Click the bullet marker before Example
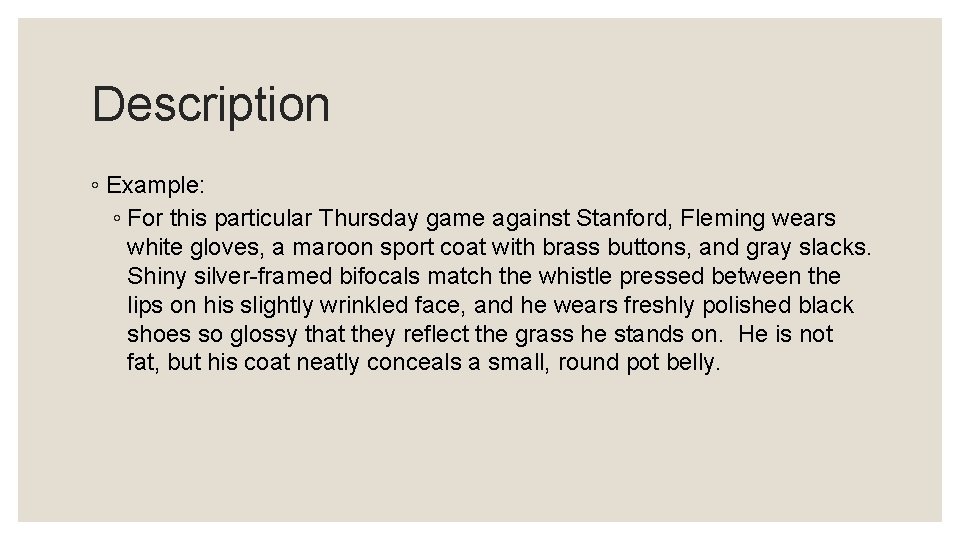 pos(95,185)
